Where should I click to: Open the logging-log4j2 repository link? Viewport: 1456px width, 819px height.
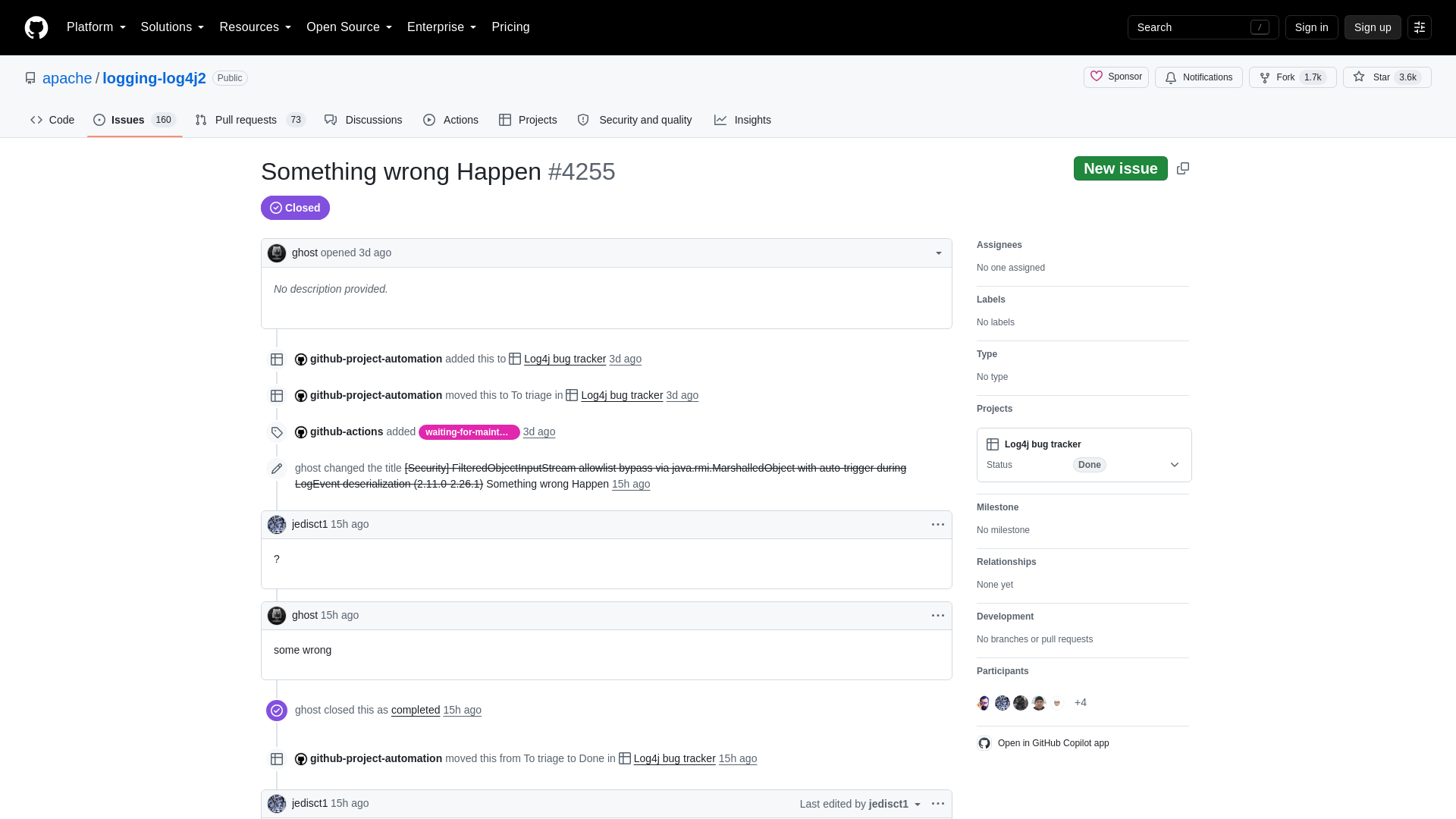[x=154, y=78]
